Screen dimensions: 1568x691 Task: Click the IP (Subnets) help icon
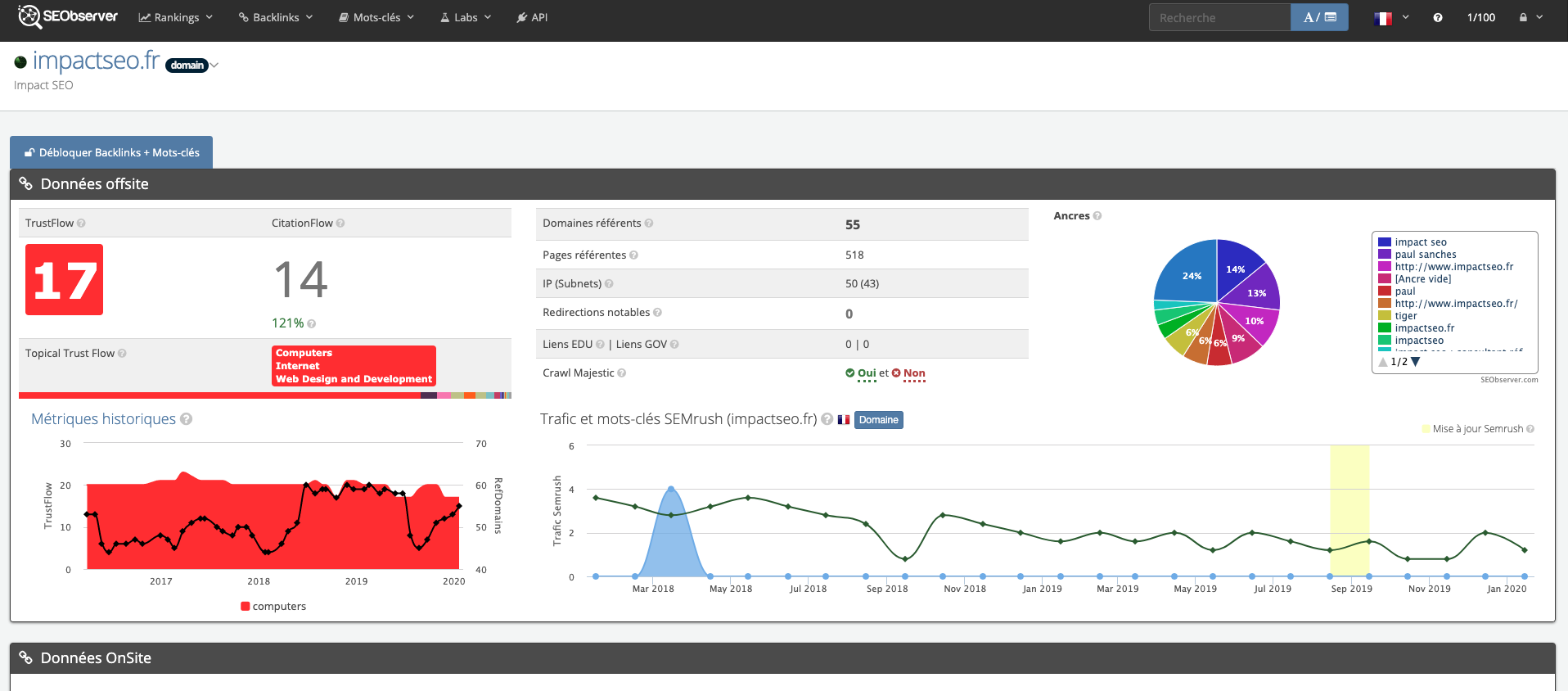(x=609, y=283)
